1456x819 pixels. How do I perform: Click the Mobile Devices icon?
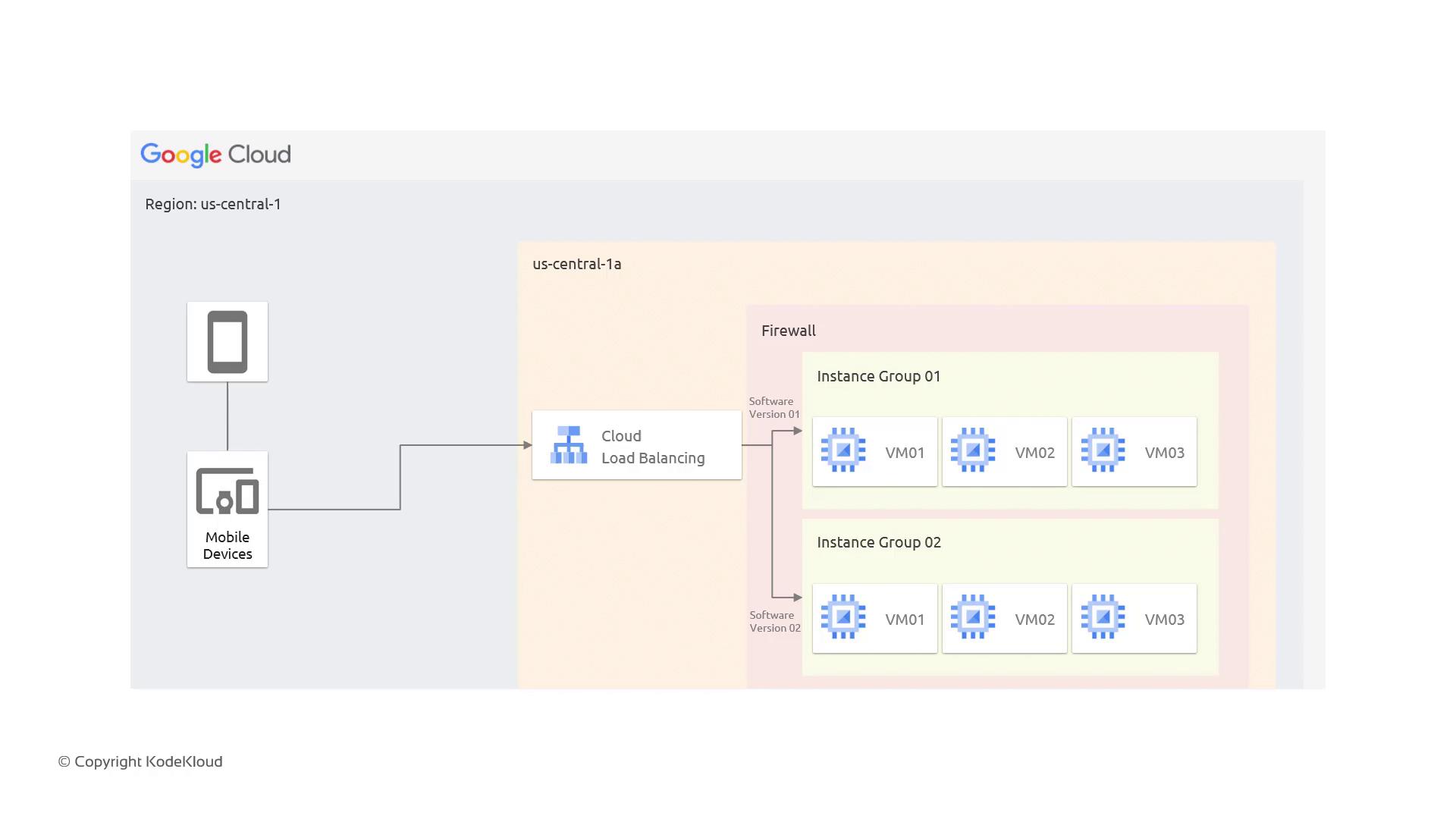(x=227, y=491)
